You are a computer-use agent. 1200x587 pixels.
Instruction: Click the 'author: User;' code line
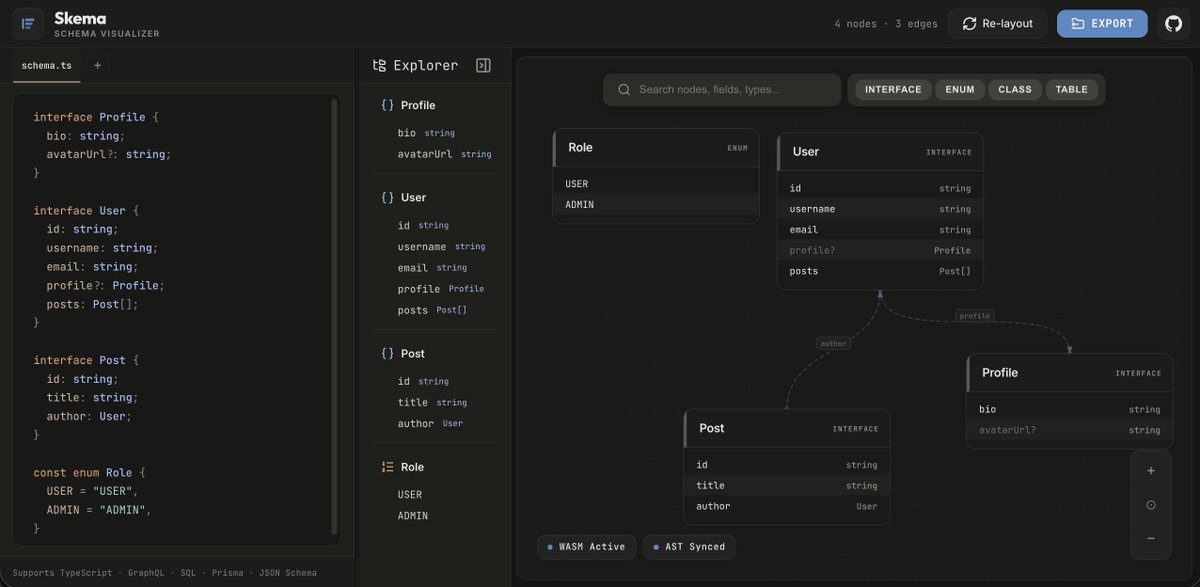[x=89, y=416]
